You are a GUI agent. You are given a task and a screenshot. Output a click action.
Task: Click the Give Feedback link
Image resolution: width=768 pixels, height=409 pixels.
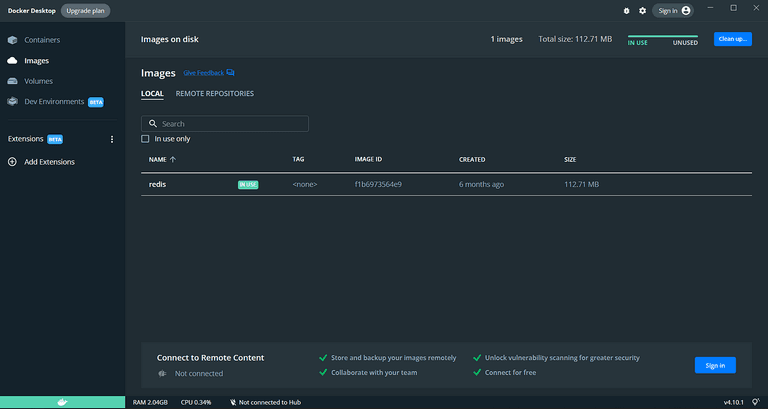(x=203, y=73)
